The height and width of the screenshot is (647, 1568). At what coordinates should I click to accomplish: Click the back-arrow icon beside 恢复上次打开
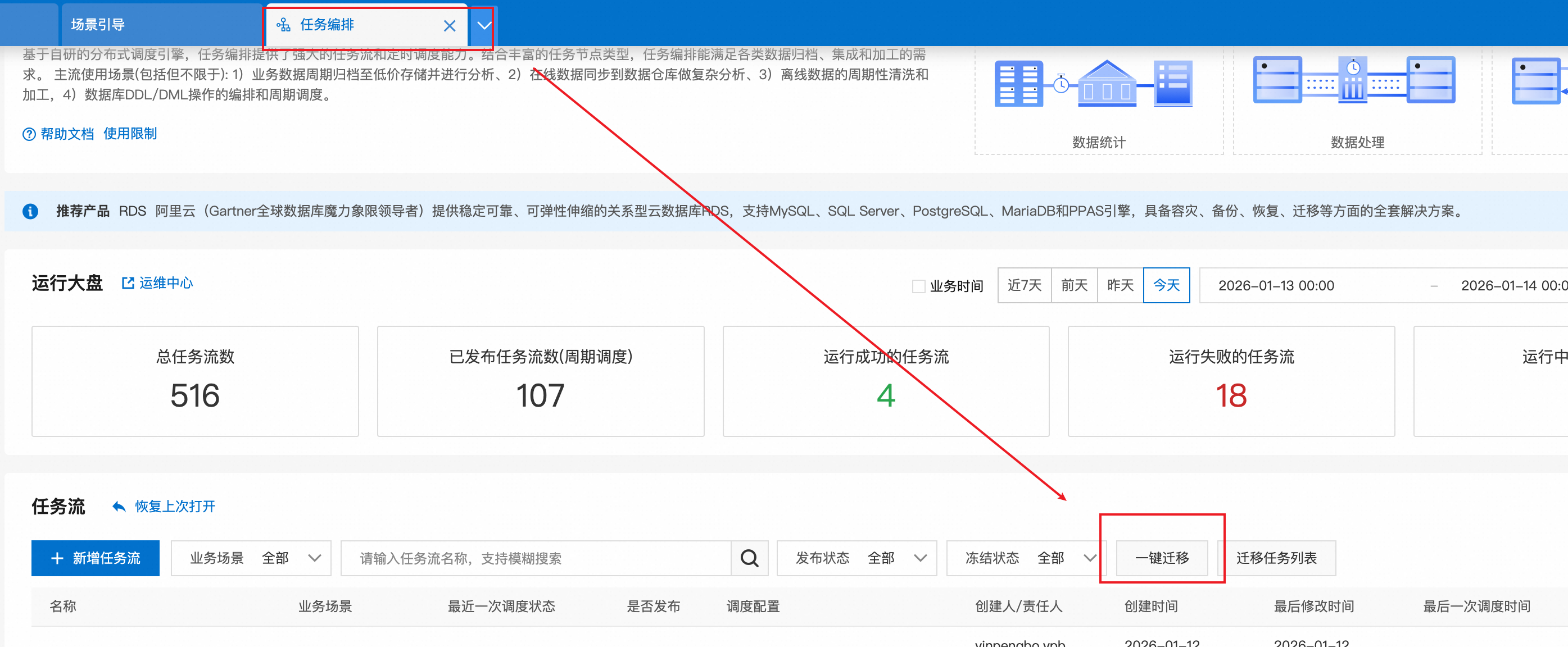[118, 506]
